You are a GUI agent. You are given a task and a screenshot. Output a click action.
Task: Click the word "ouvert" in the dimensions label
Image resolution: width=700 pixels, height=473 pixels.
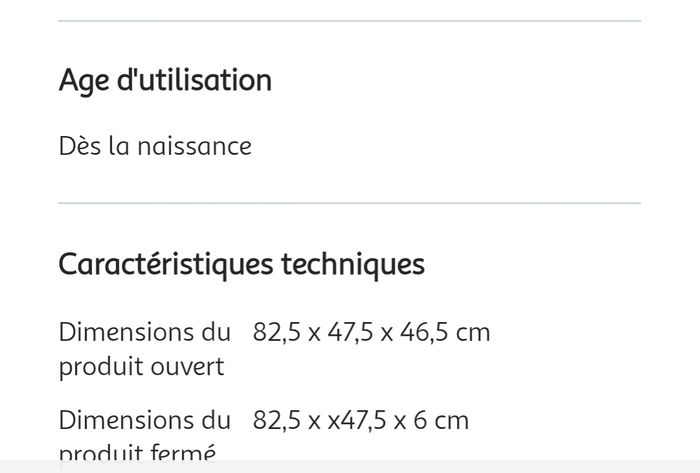(x=187, y=367)
